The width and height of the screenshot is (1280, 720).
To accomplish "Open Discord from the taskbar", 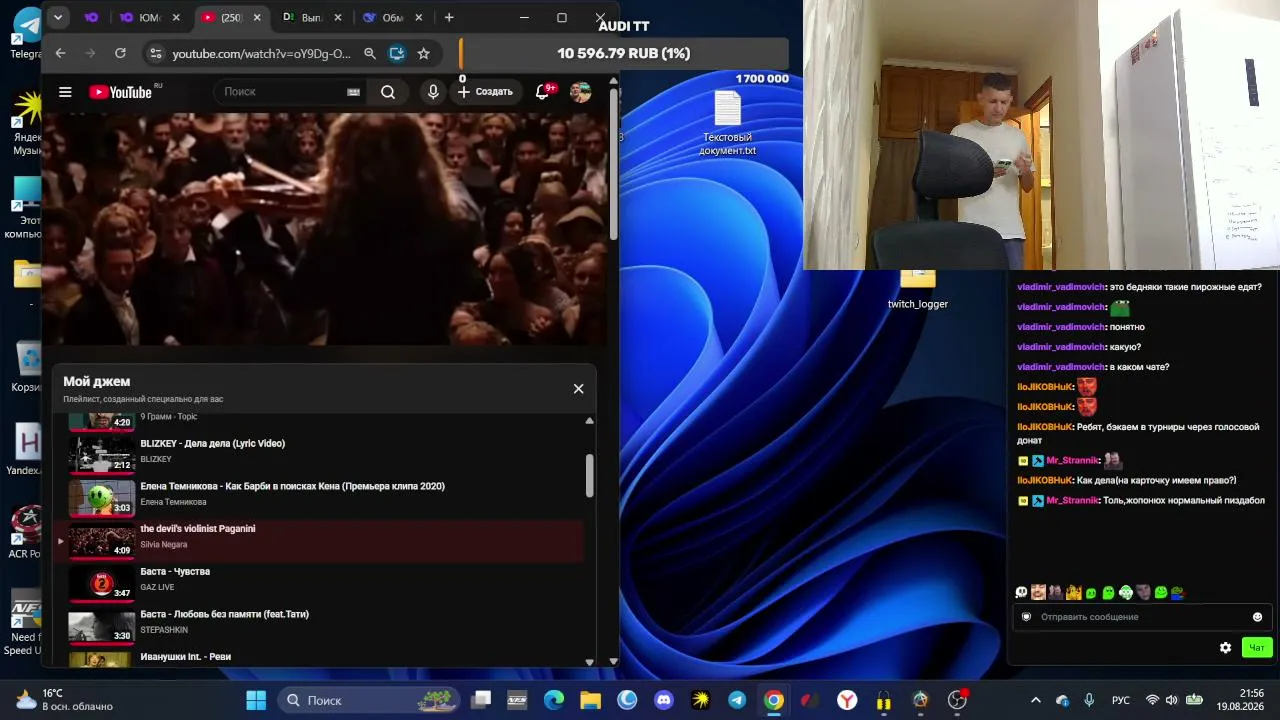I will coord(664,700).
